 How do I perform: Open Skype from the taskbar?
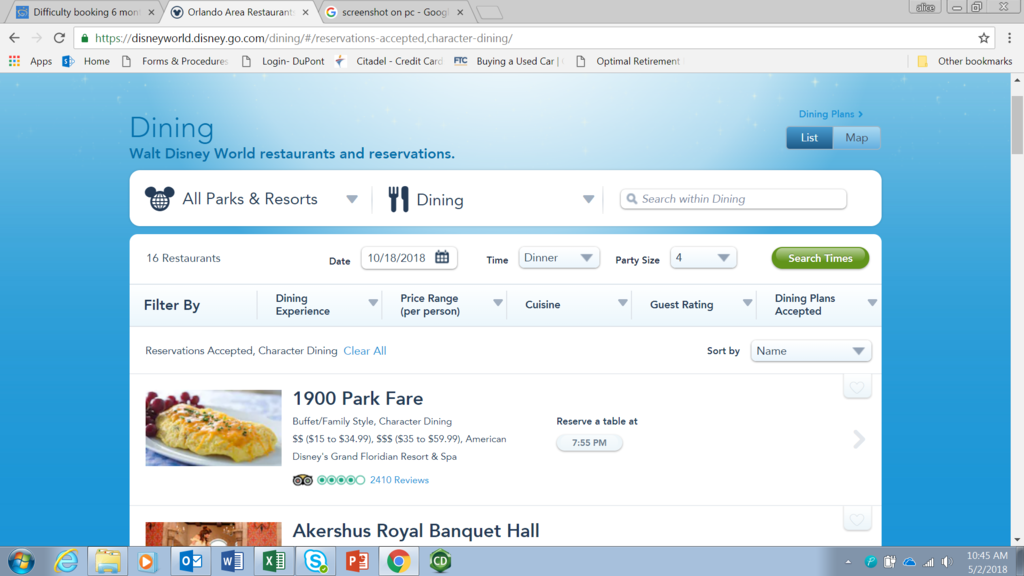[x=315, y=561]
